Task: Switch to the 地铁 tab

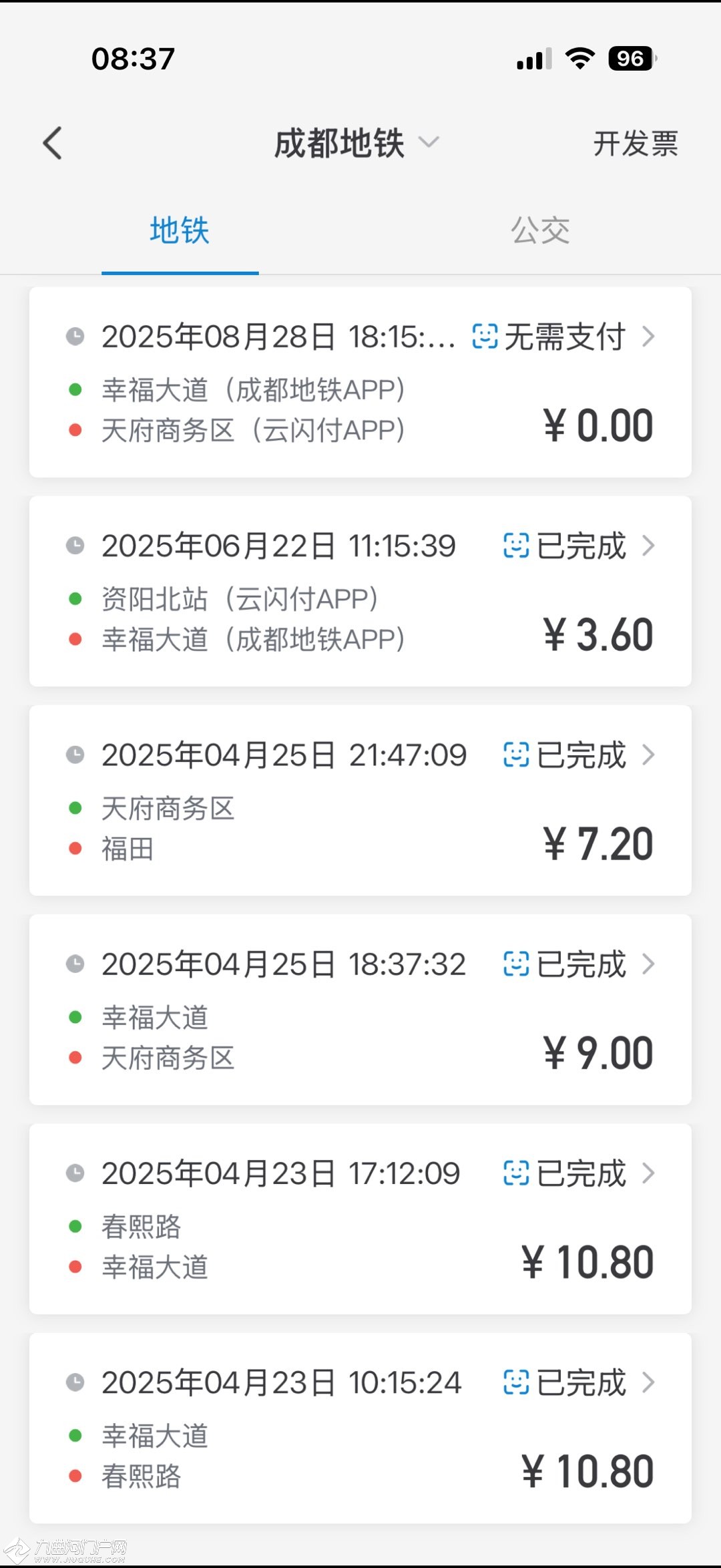Action: pos(180,231)
